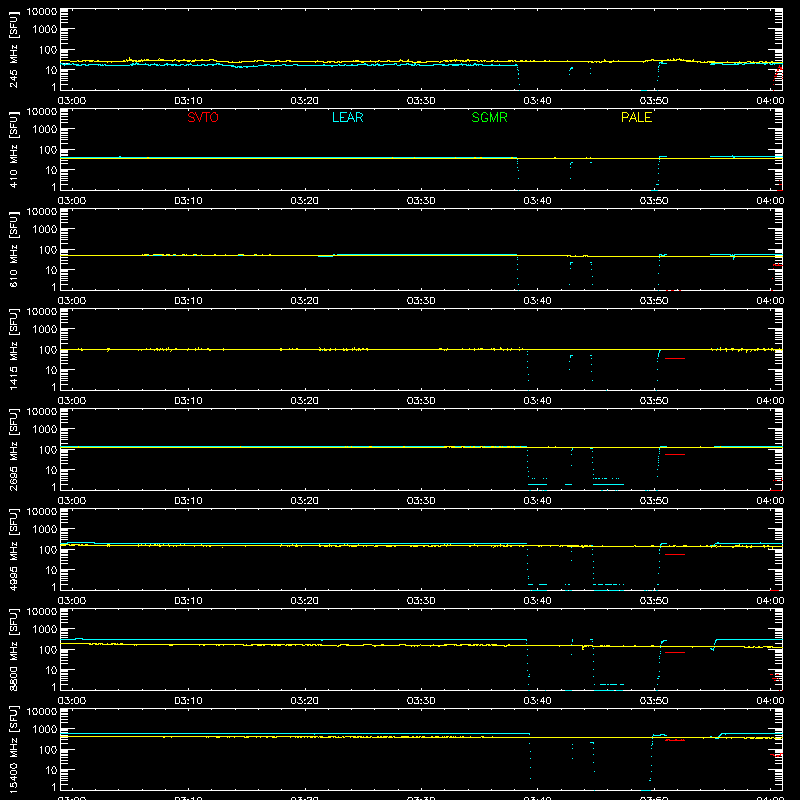Click 03:10 time label under 2695 MHz plot

coord(188,501)
